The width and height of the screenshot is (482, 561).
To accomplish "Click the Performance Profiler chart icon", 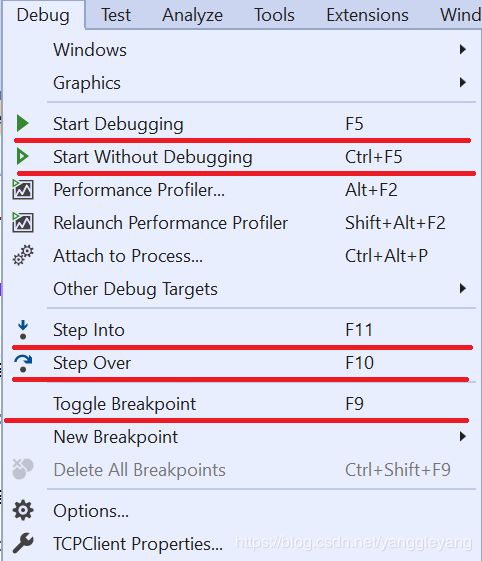I will point(23,189).
